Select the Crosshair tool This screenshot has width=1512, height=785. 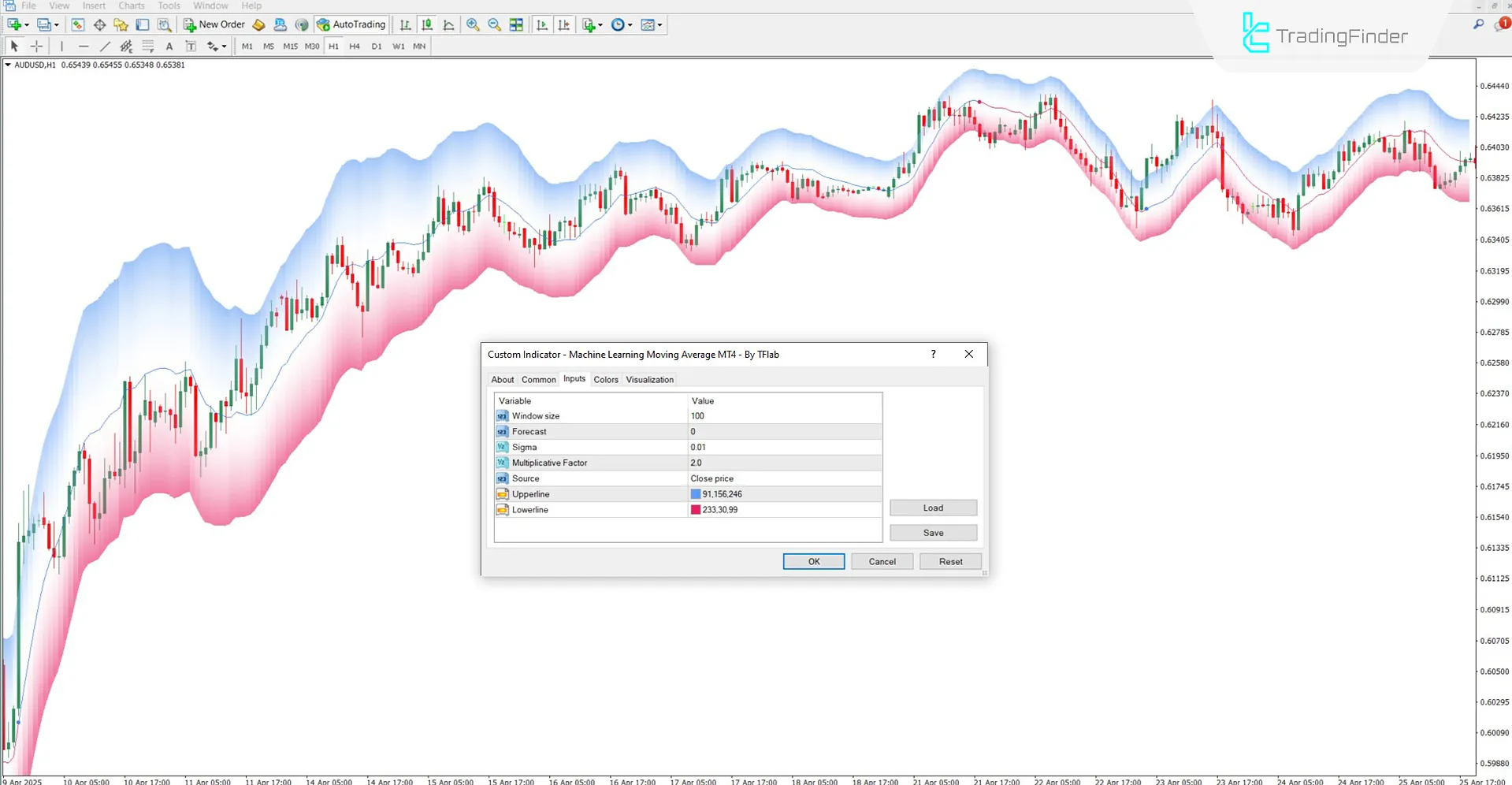point(36,46)
